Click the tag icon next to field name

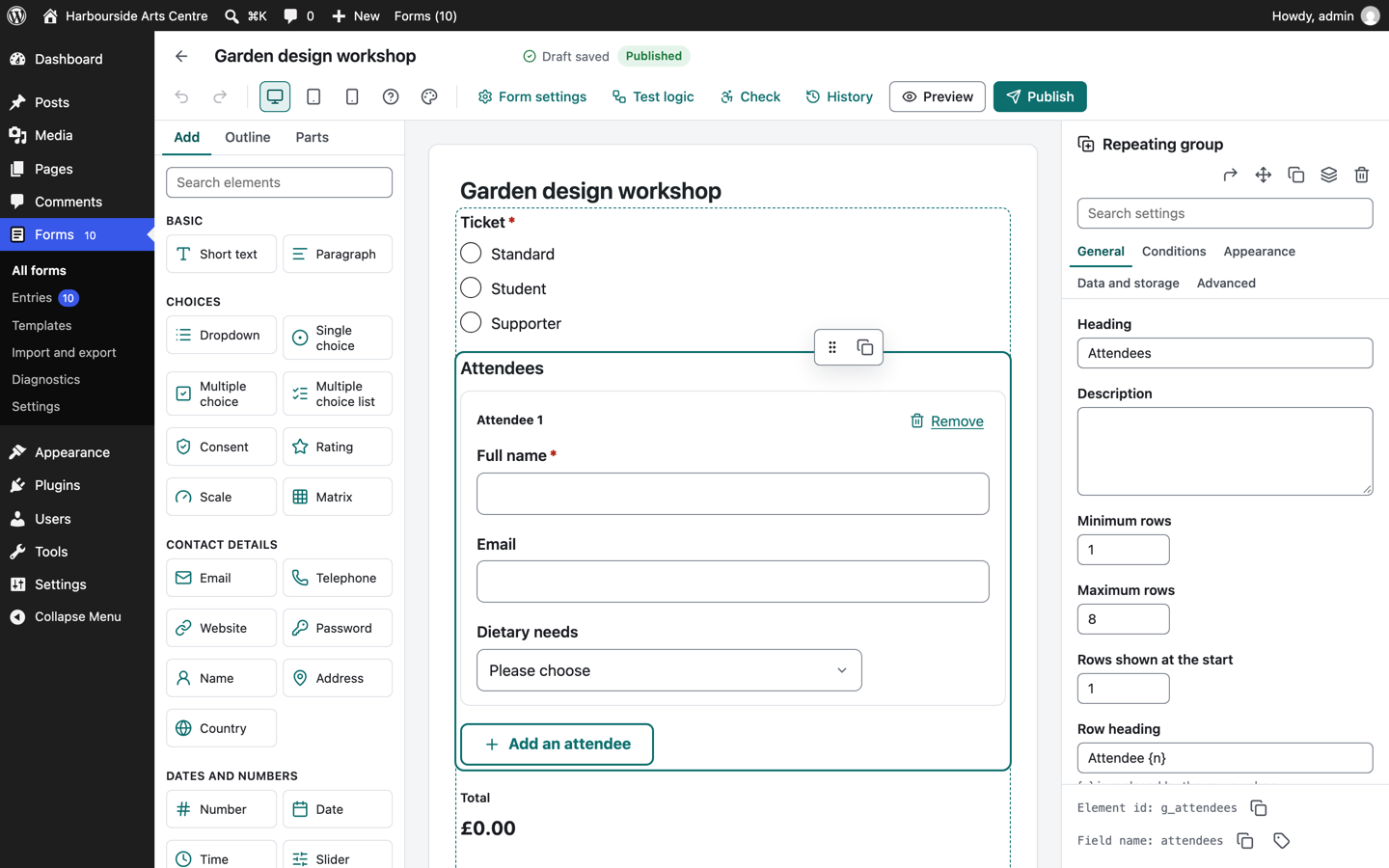(x=1281, y=841)
